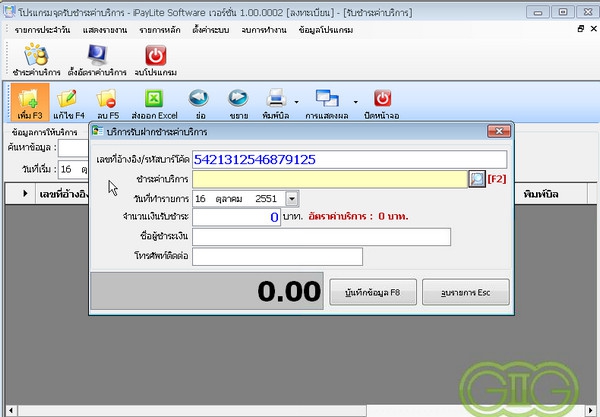Open รายการหลัก menu
This screenshot has width=600, height=417.
(x=160, y=30)
